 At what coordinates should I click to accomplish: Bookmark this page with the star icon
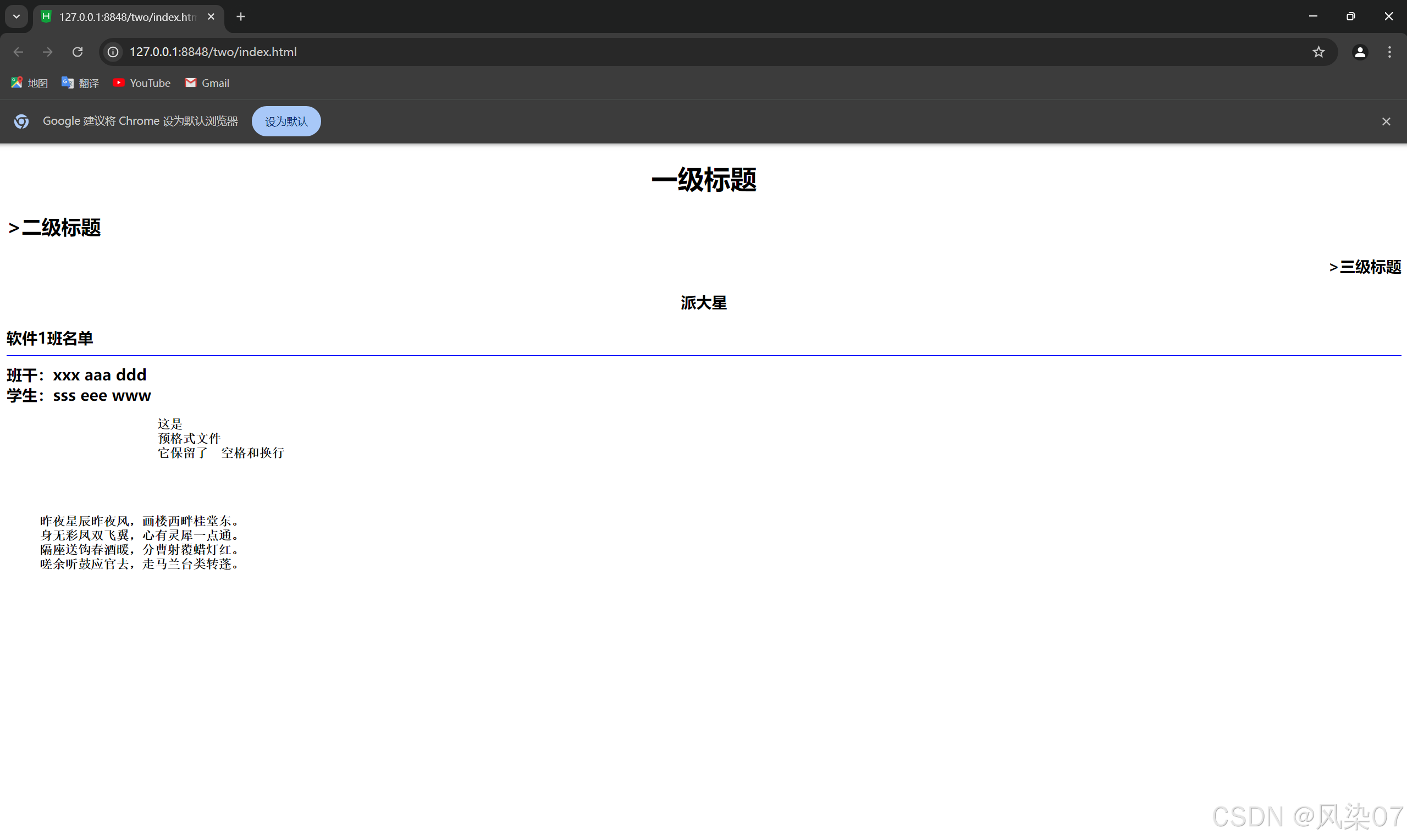pos(1318,52)
